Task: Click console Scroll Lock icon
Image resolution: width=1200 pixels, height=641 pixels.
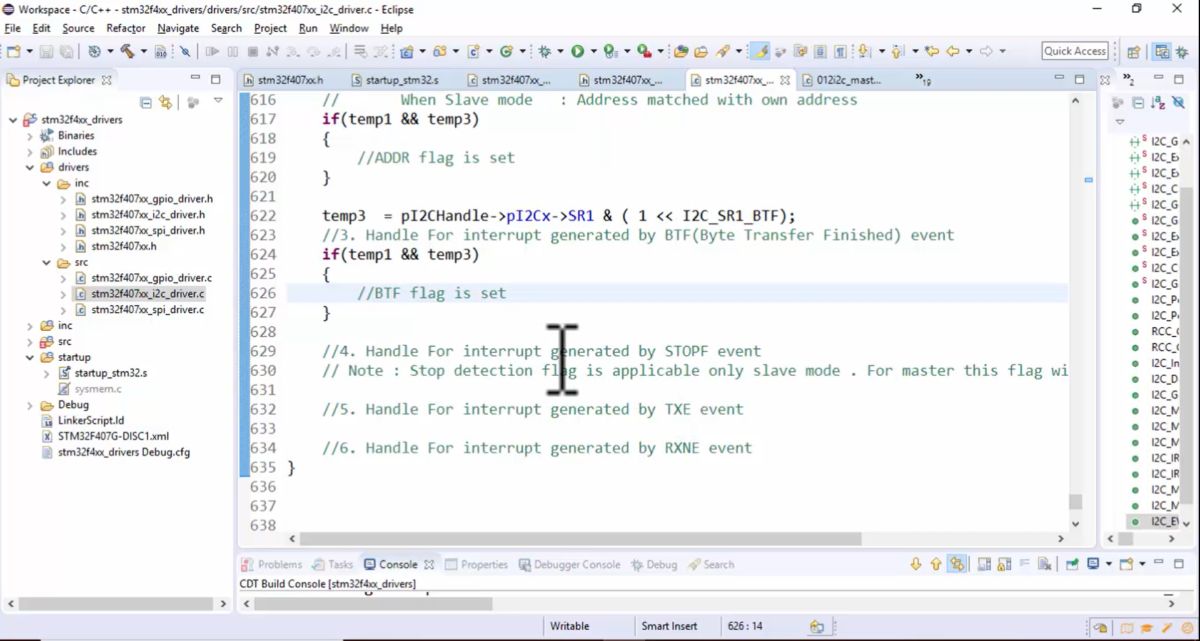Action: tap(1003, 564)
